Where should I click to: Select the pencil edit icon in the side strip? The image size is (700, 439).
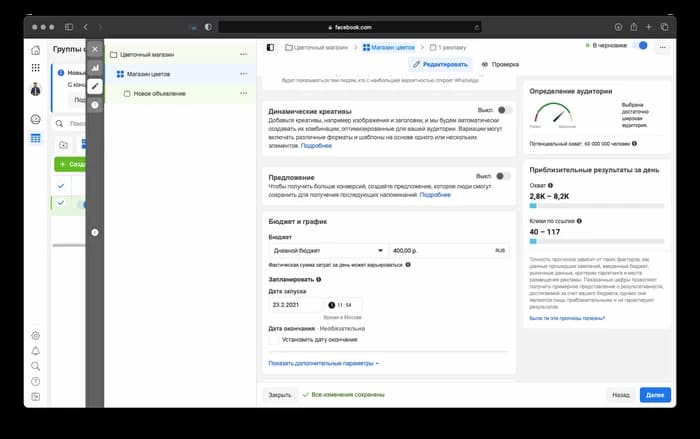95,86
